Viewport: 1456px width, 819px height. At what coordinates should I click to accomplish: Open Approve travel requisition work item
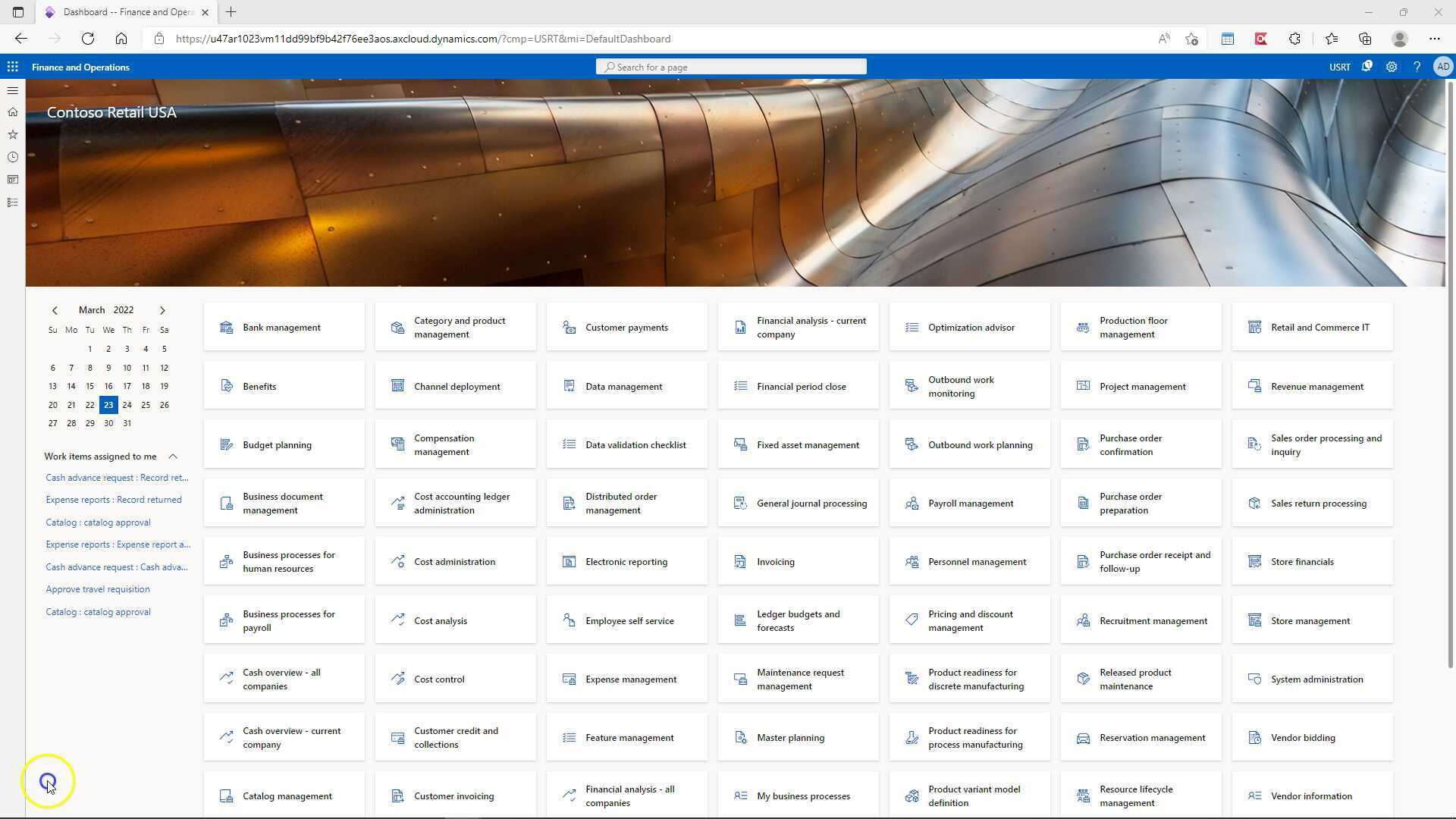[98, 589]
